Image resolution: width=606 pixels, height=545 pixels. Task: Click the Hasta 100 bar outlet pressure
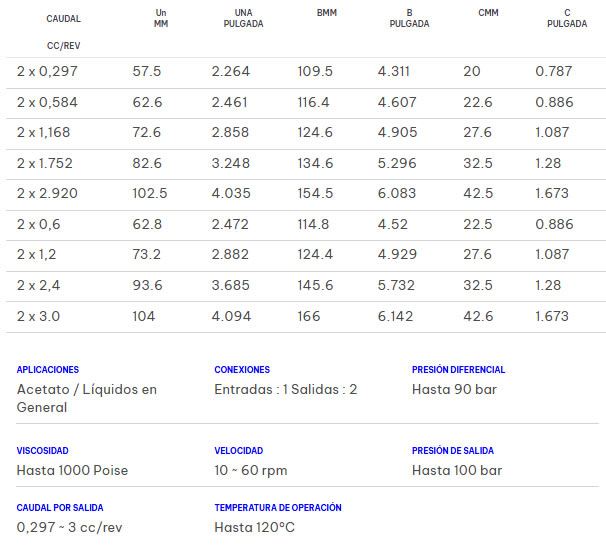[x=457, y=470]
